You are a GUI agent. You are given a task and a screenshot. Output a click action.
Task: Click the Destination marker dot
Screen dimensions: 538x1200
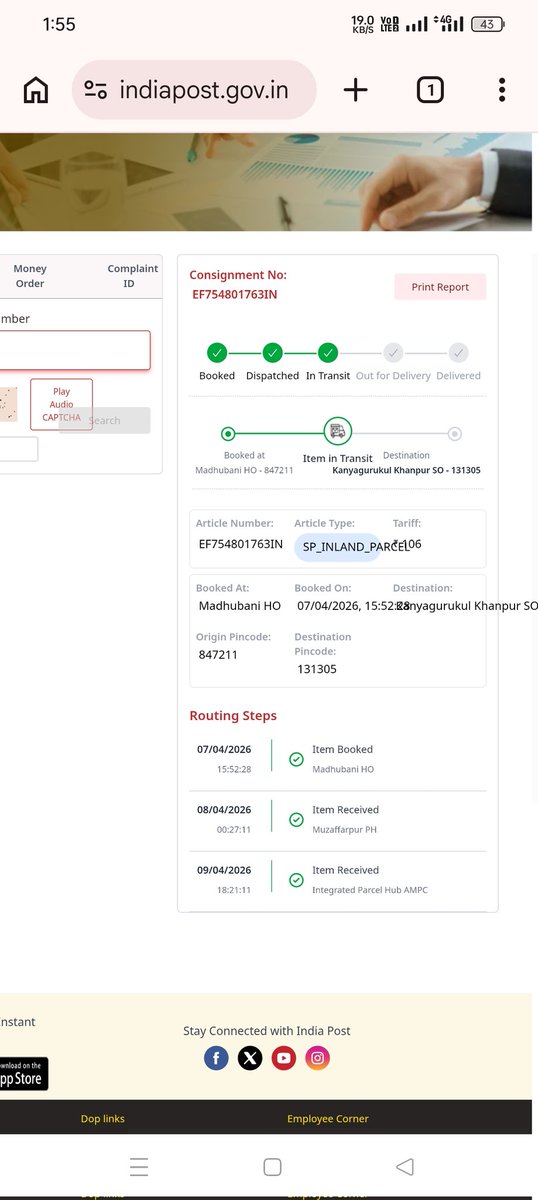[x=455, y=434]
